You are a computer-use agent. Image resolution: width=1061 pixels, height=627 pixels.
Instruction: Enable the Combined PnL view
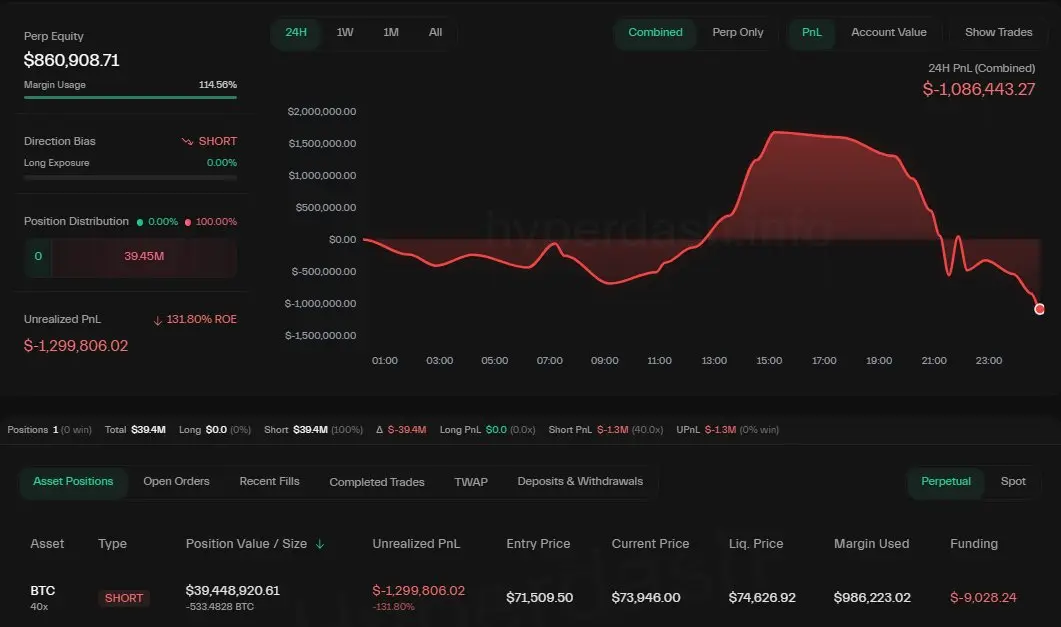pos(655,32)
